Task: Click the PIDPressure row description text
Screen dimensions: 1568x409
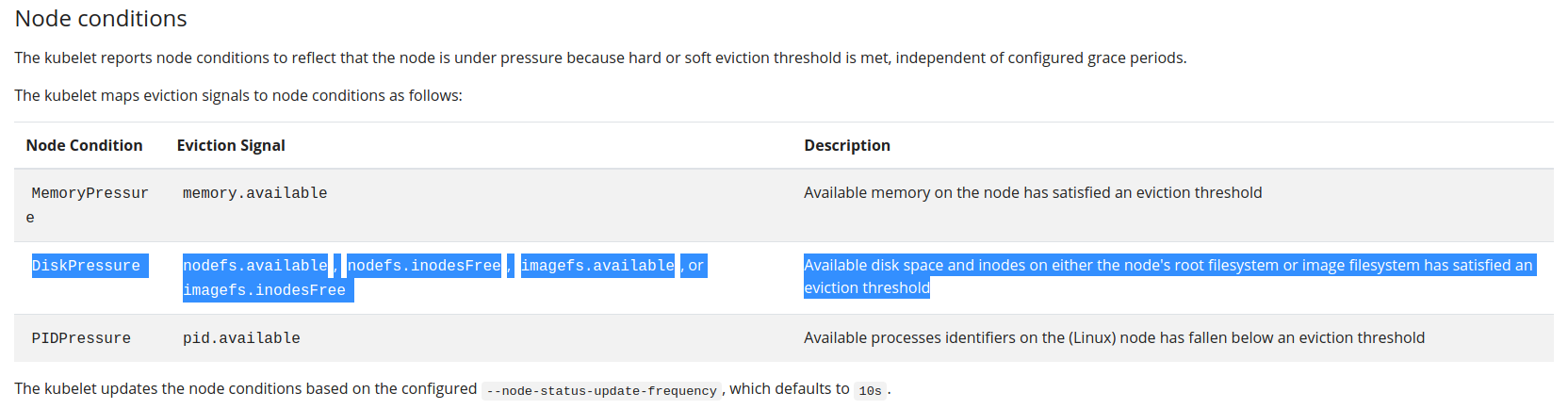Action: tap(1114, 338)
